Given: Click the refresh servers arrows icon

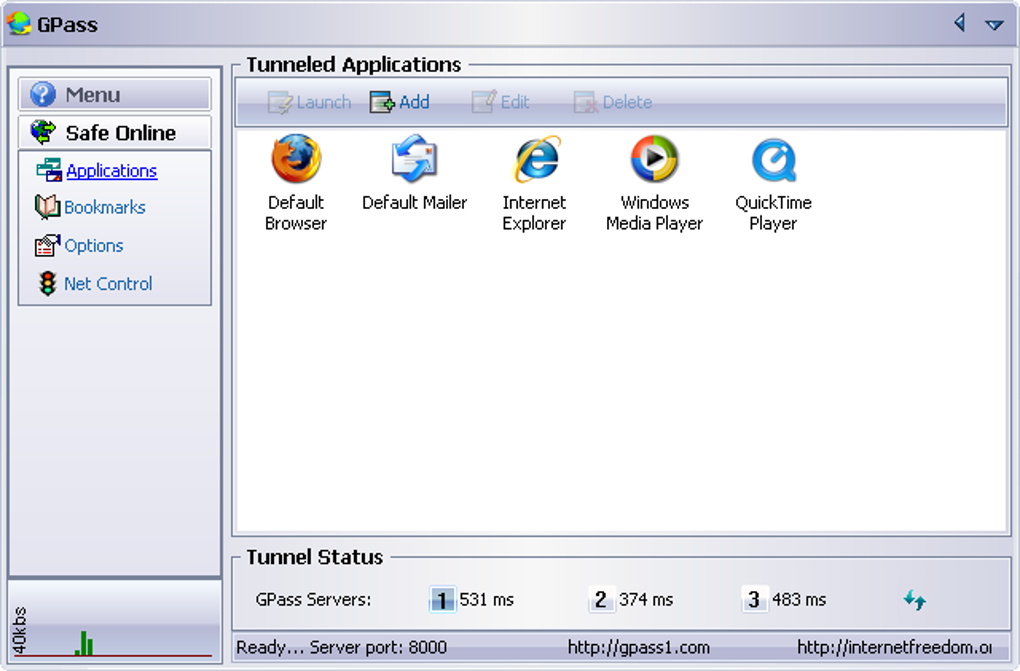Looking at the screenshot, I should pyautogui.click(x=915, y=599).
